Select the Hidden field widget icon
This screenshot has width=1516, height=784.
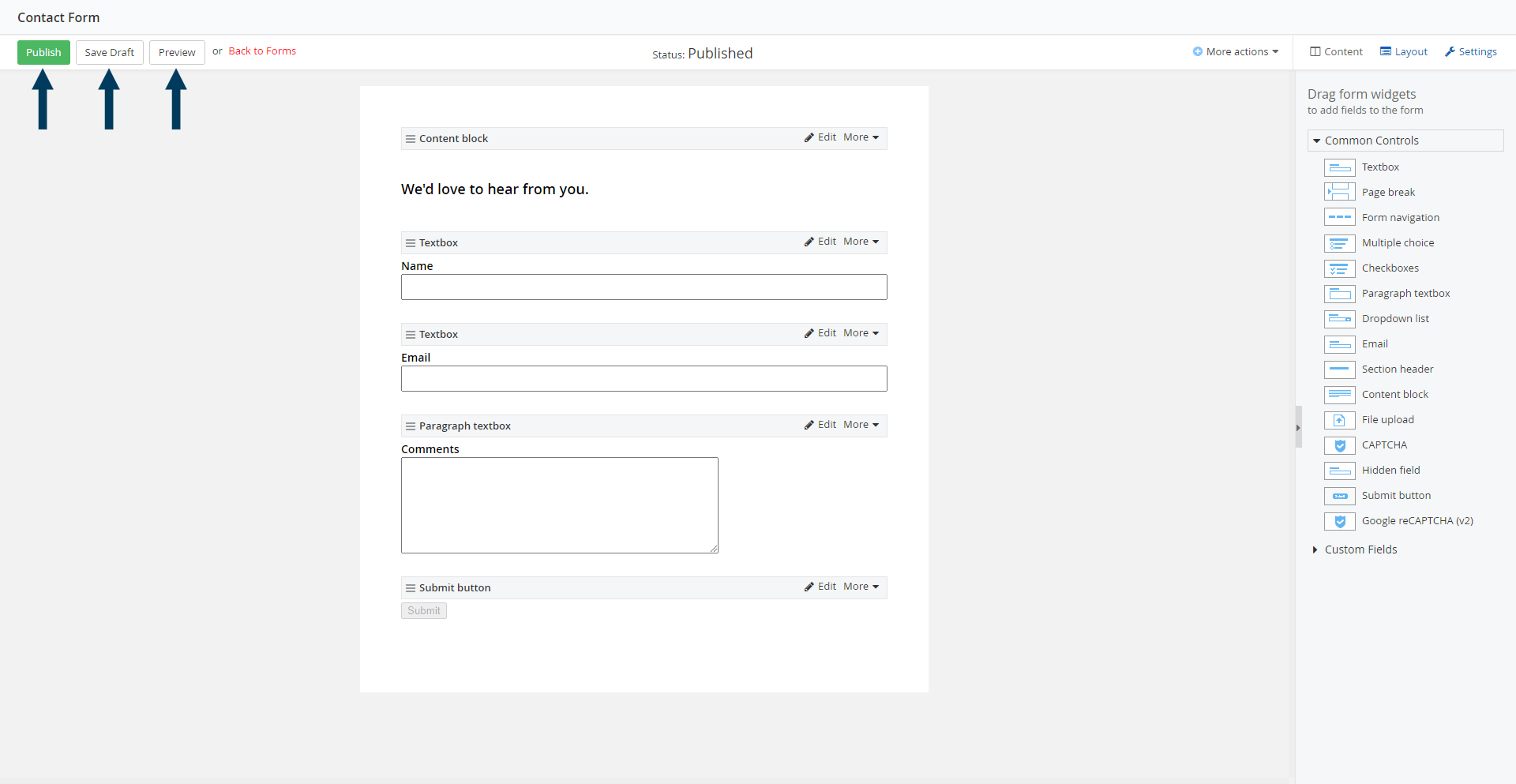pyautogui.click(x=1339, y=471)
